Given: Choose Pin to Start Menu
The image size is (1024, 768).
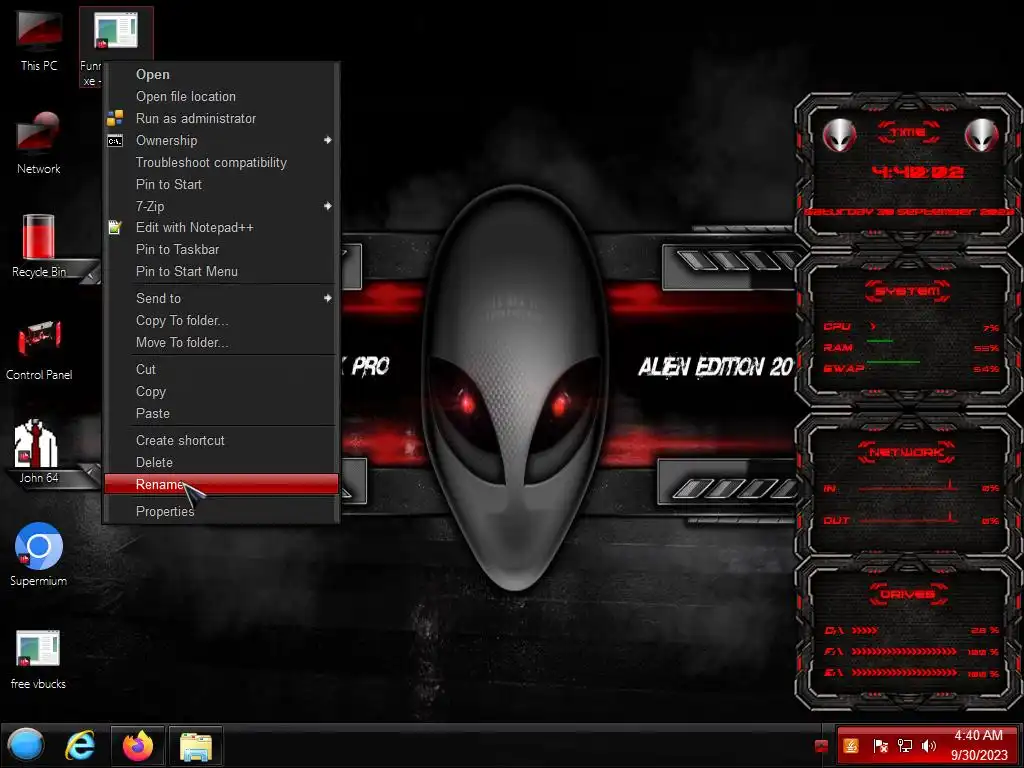Looking at the screenshot, I should 221,272.
